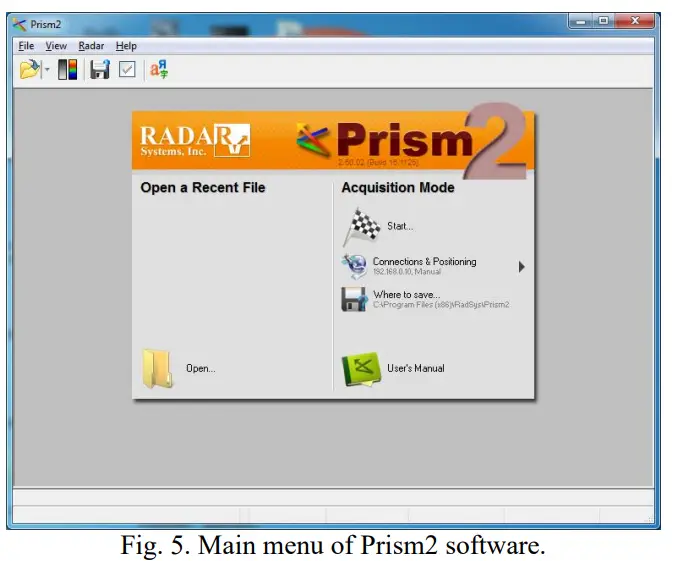Click the yellow folder Open icon
This screenshot has width=674, height=561.
pyautogui.click(x=157, y=368)
